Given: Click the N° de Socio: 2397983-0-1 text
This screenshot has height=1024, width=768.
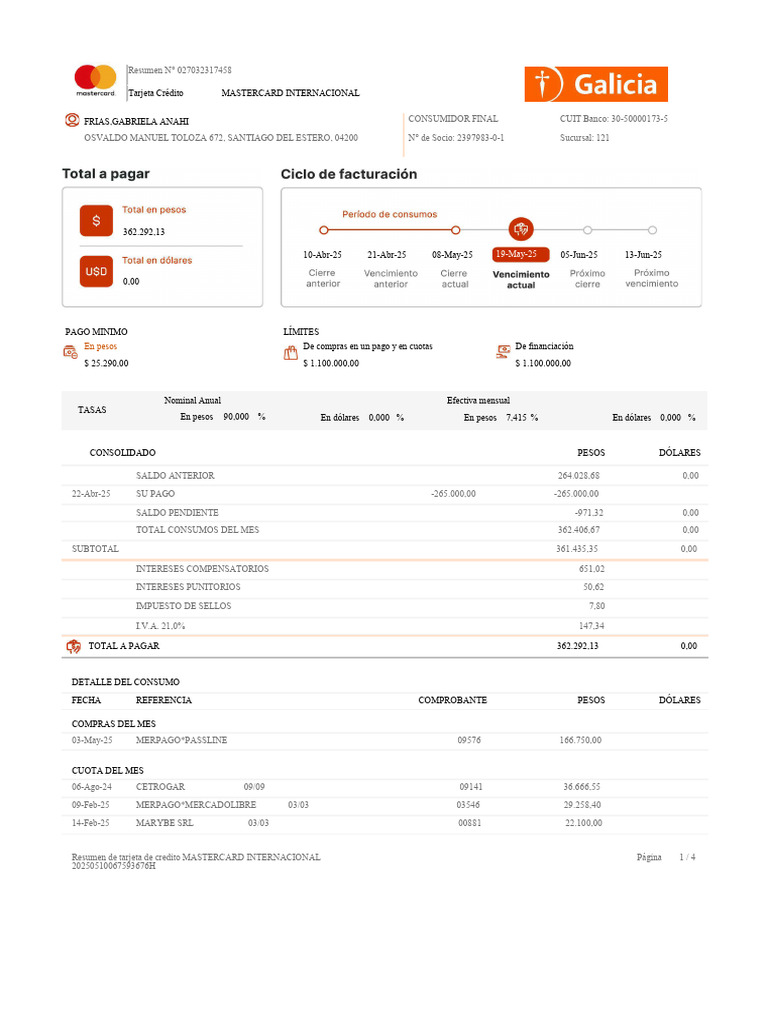Looking at the screenshot, I should pyautogui.click(x=456, y=138).
